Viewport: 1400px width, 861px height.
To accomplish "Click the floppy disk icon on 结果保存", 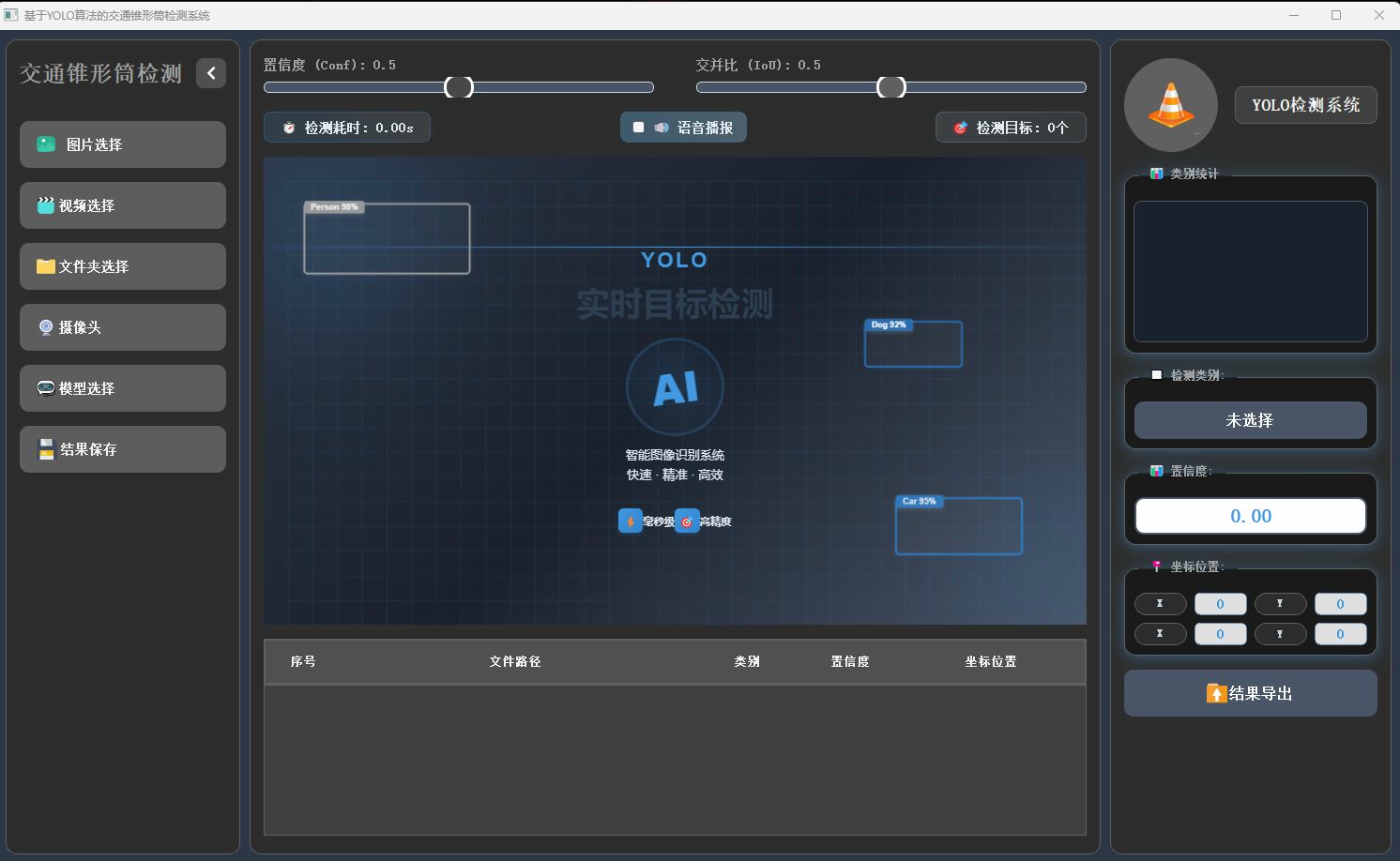I will (x=46, y=449).
